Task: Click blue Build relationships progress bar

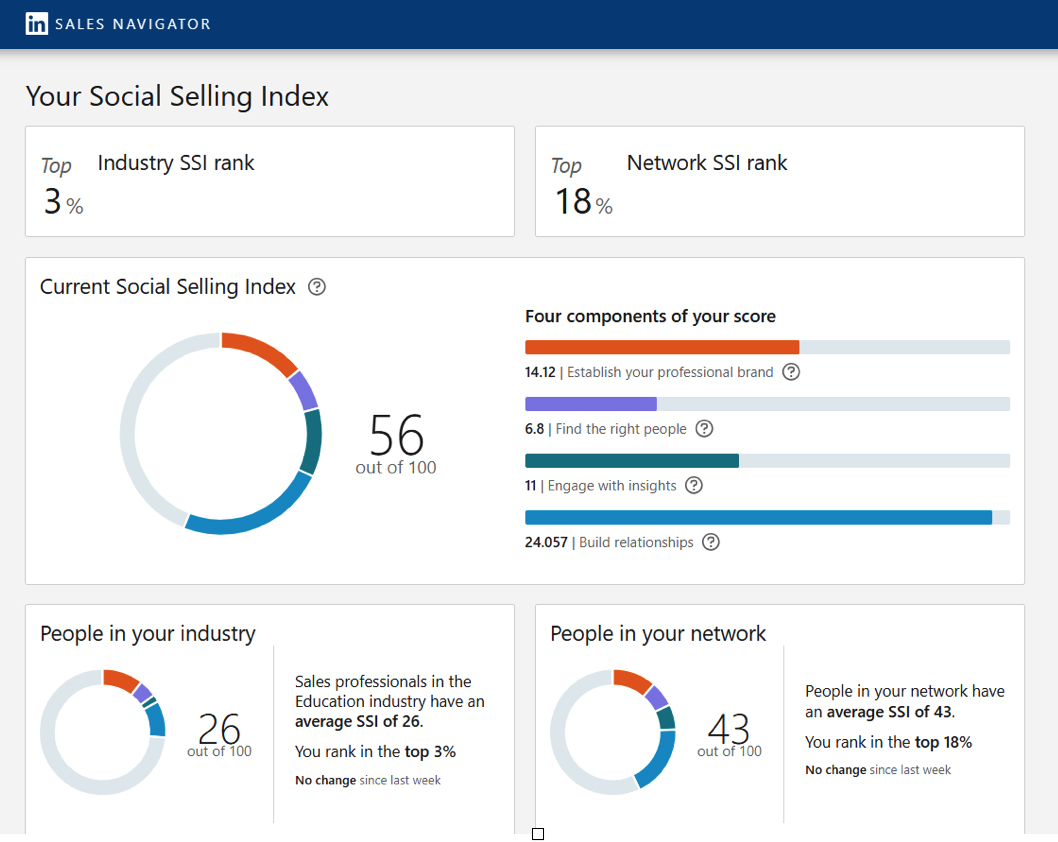Action: point(758,517)
